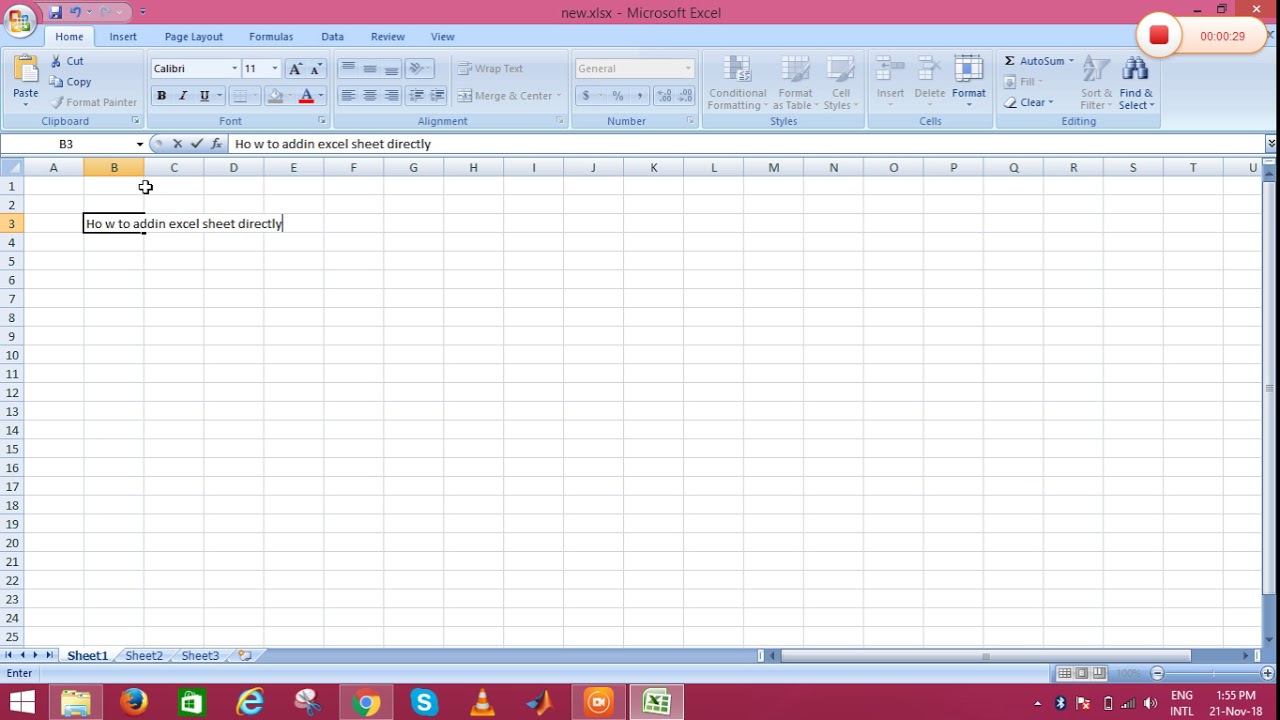Image resolution: width=1280 pixels, height=720 pixels.
Task: Toggle bold formatting
Action: click(161, 95)
